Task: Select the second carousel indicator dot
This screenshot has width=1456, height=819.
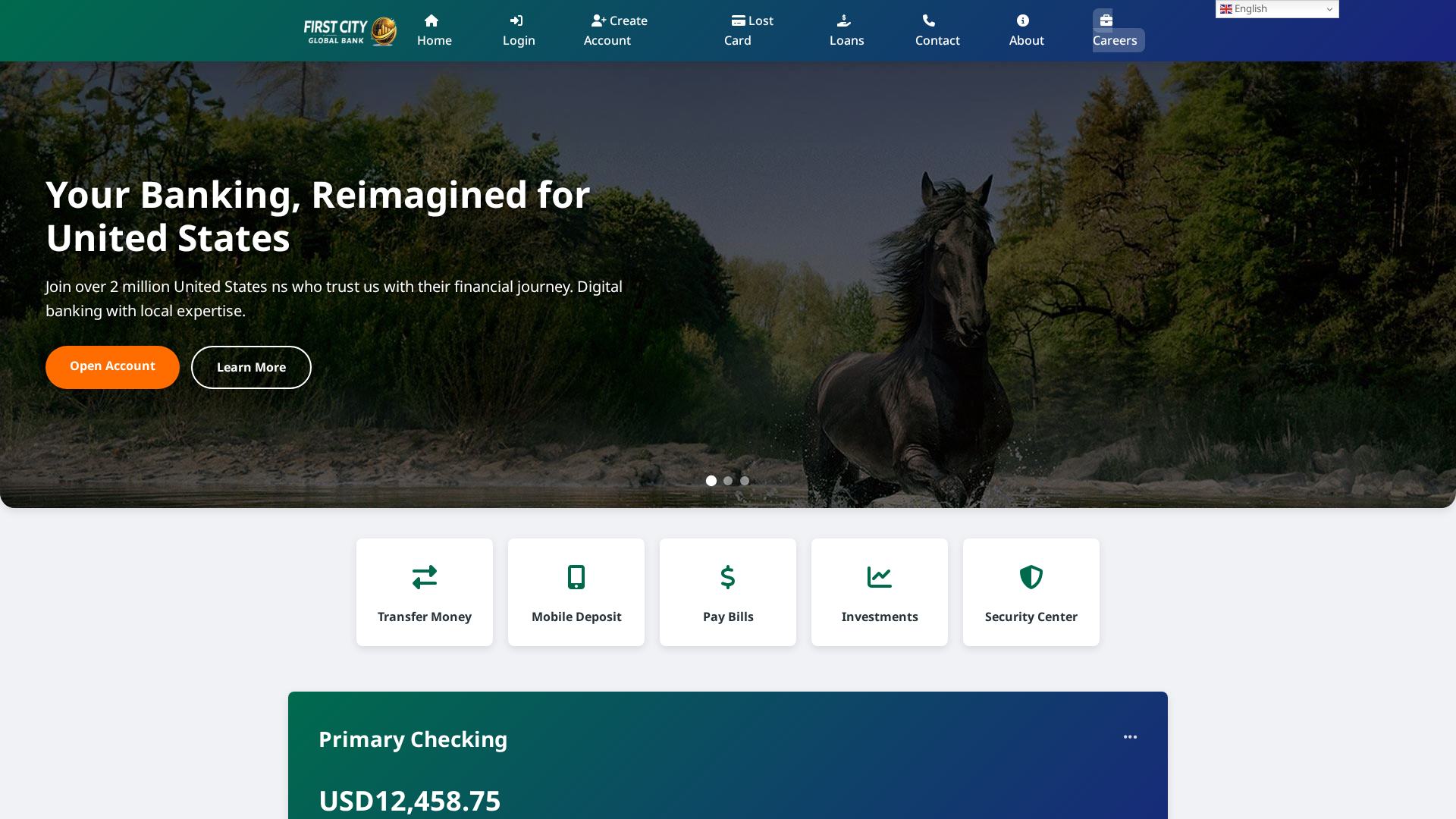Action: [728, 481]
